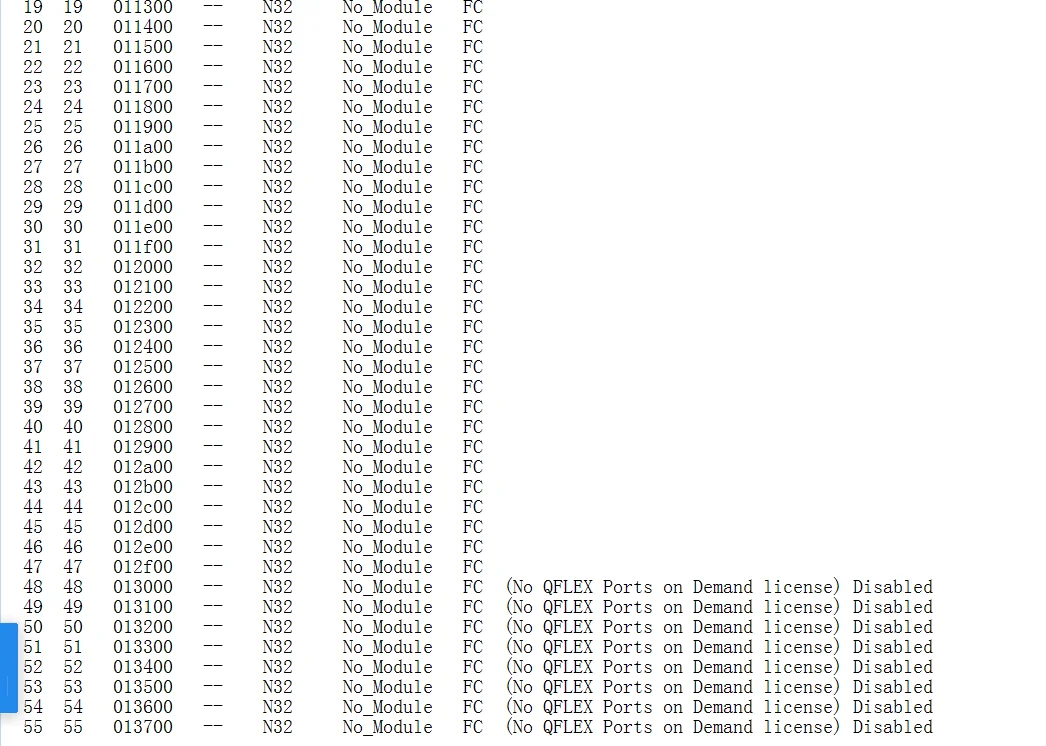Click 'Disabled' status on row 52

pyautogui.click(x=893, y=667)
